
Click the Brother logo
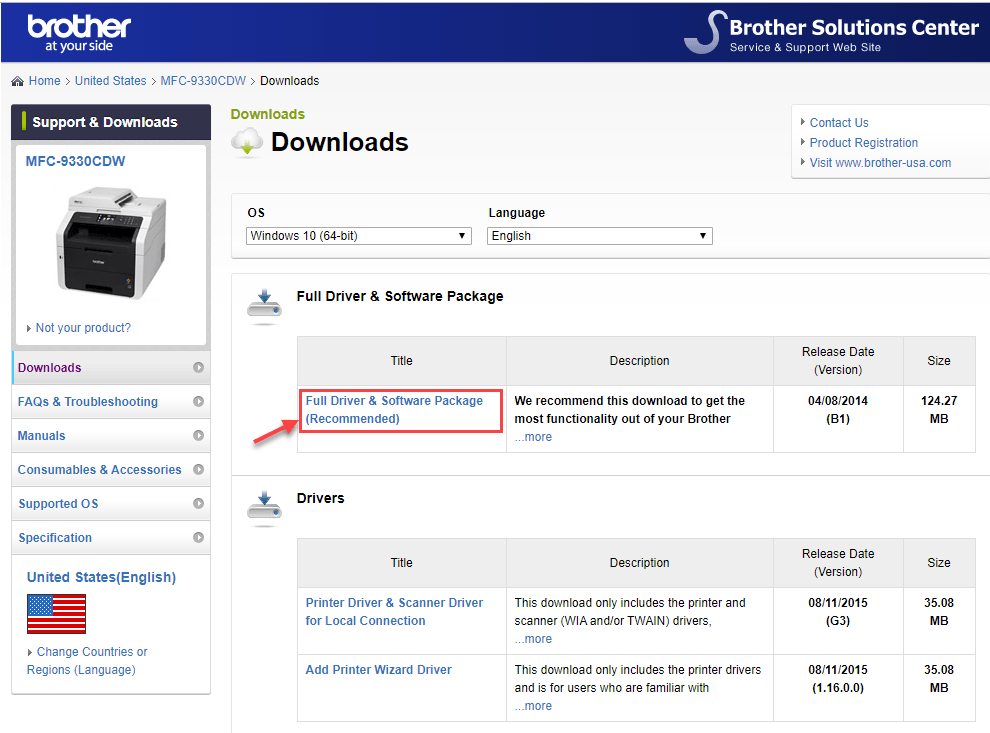pyautogui.click(x=79, y=32)
